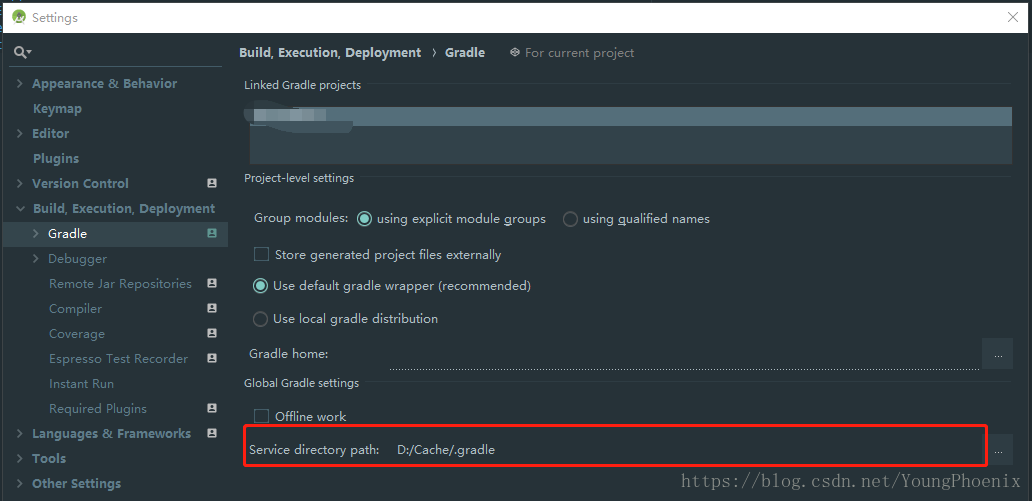Click the project icon next to Coverage
Image resolution: width=1032 pixels, height=501 pixels.
point(212,333)
